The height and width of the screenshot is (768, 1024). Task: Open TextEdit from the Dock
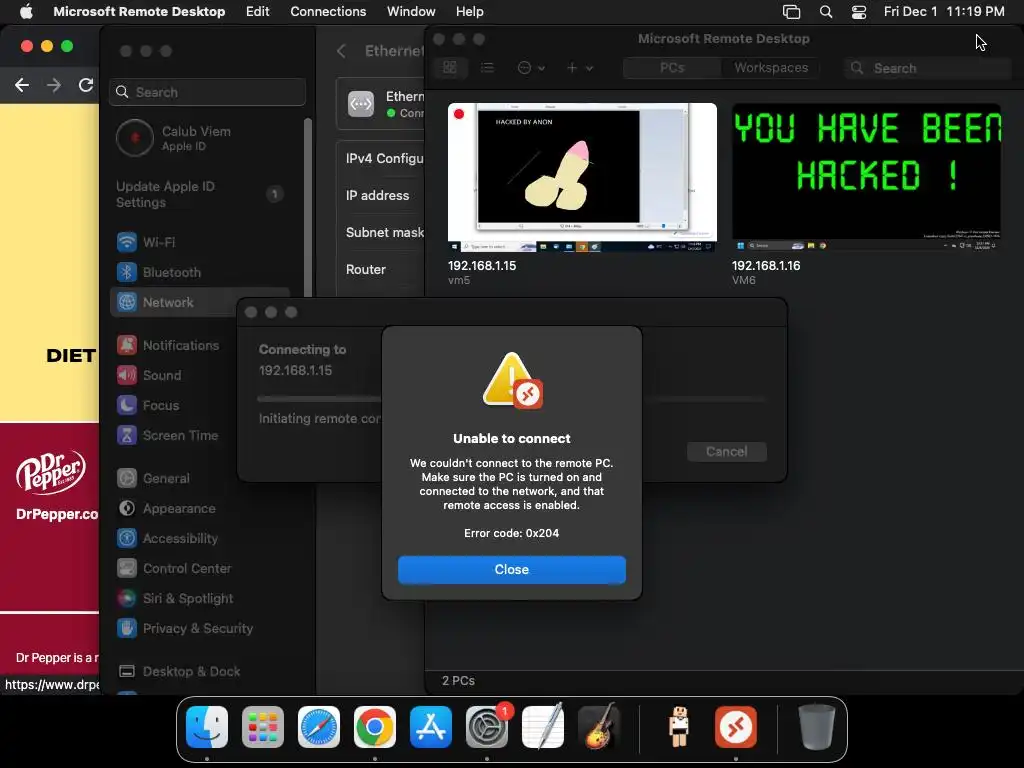pyautogui.click(x=543, y=727)
